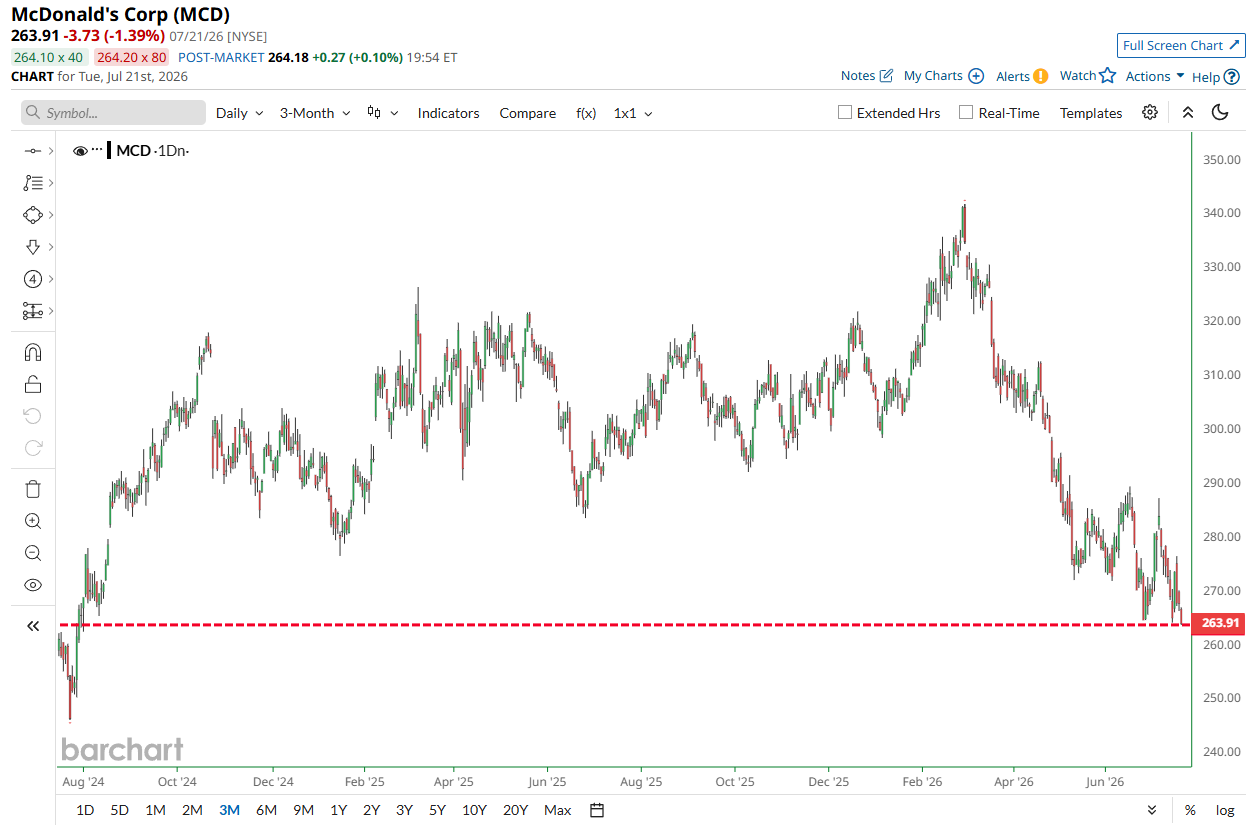The width and height of the screenshot is (1259, 829).
Task: Select the 10Y time range
Action: (474, 810)
